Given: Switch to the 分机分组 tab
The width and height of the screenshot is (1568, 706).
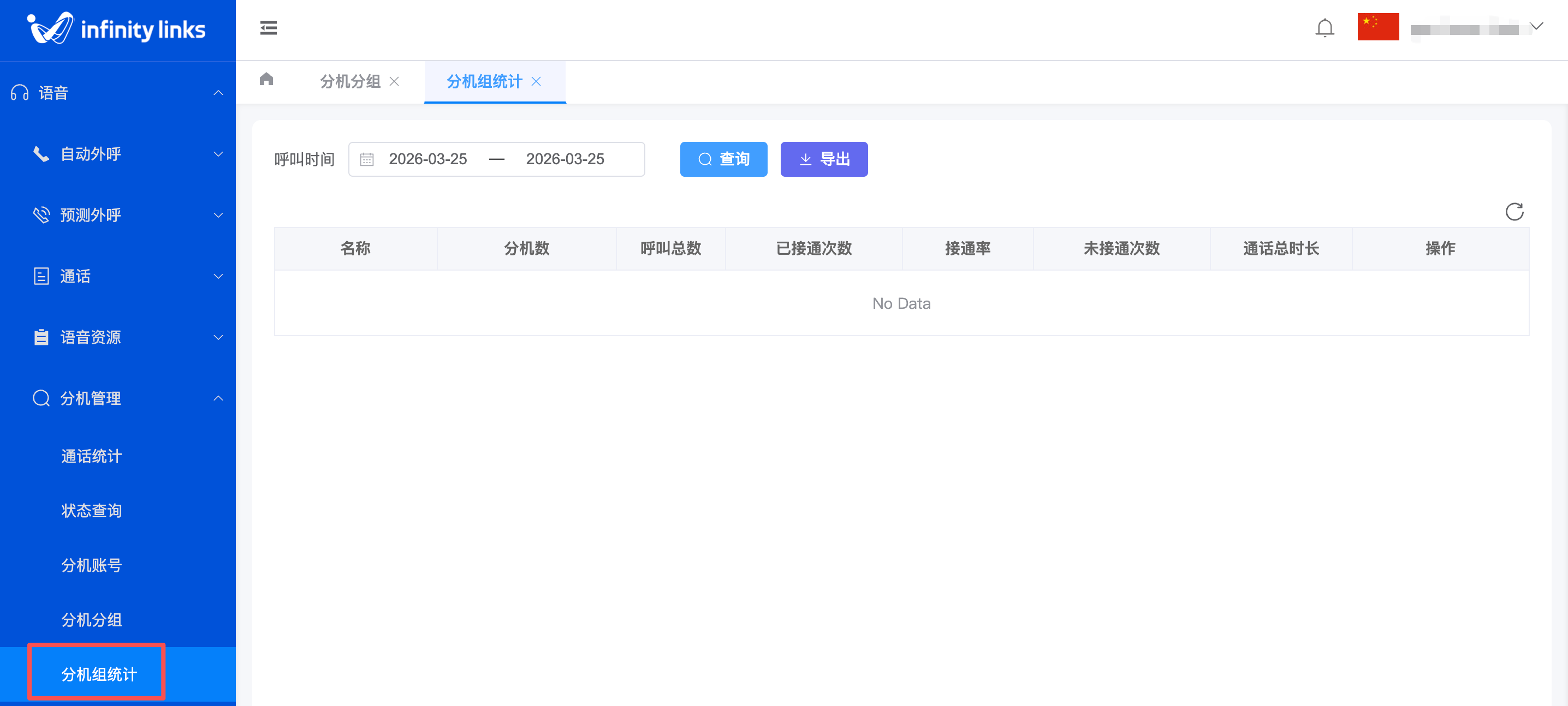Looking at the screenshot, I should point(350,81).
